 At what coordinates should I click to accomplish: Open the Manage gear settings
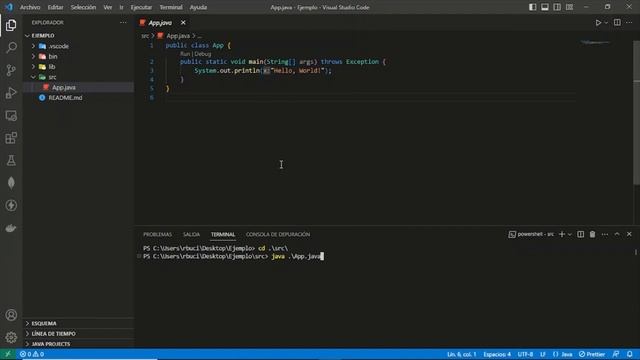(x=11, y=338)
